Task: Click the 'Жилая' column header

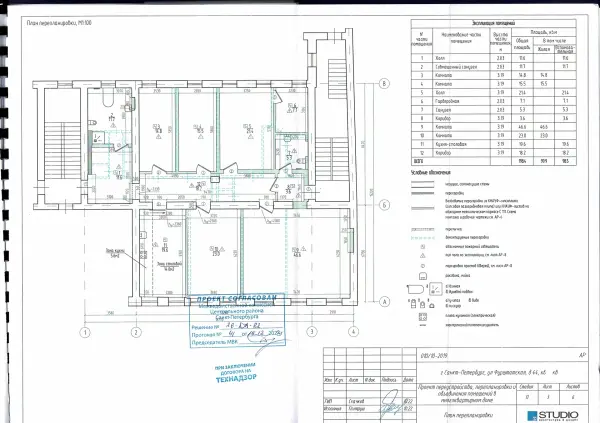Action: click(x=543, y=49)
